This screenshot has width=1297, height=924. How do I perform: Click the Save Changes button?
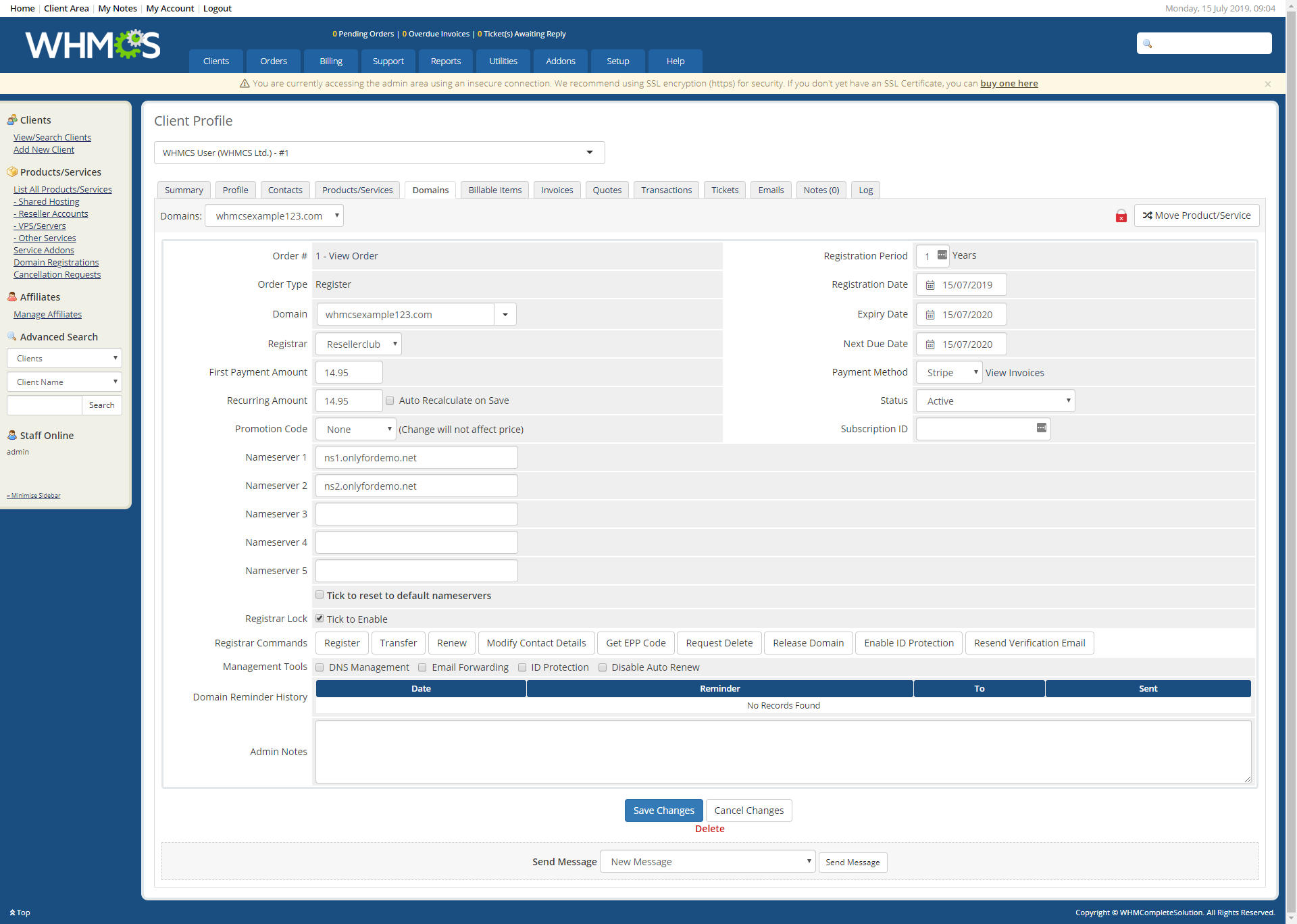pos(664,811)
